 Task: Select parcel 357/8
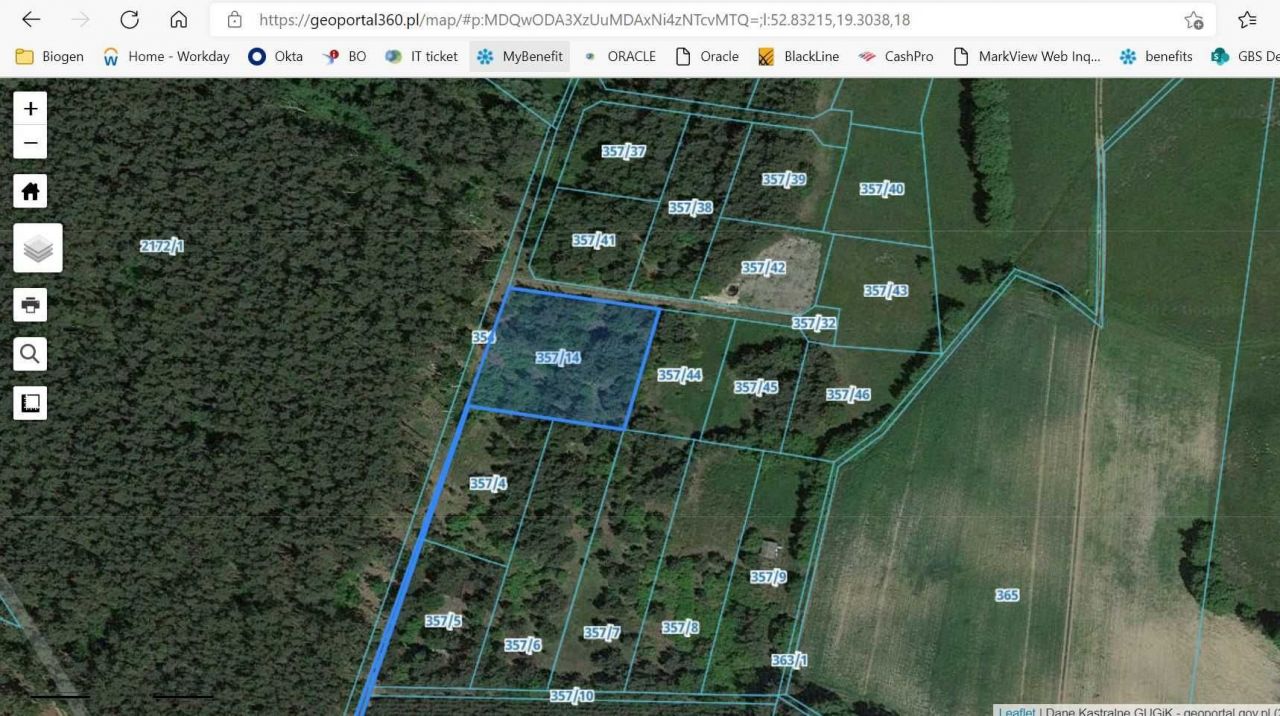(x=680, y=627)
